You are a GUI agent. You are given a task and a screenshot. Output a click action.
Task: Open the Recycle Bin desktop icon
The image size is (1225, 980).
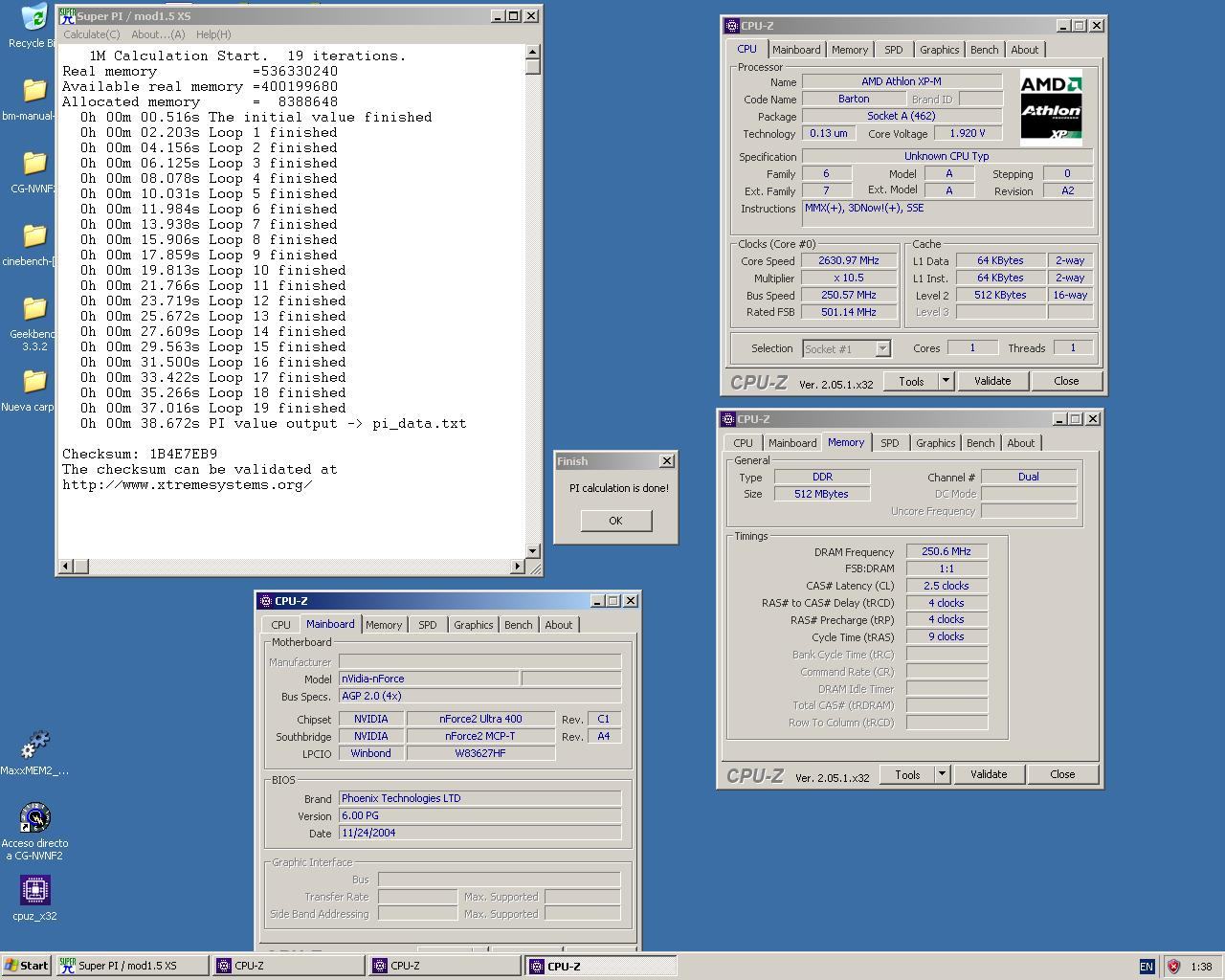click(x=34, y=21)
